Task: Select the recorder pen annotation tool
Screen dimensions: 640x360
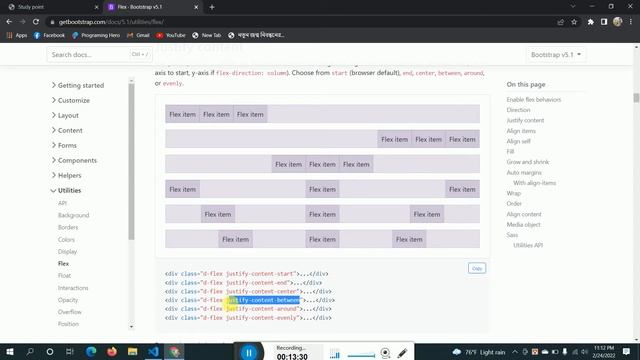Action: 402,353
